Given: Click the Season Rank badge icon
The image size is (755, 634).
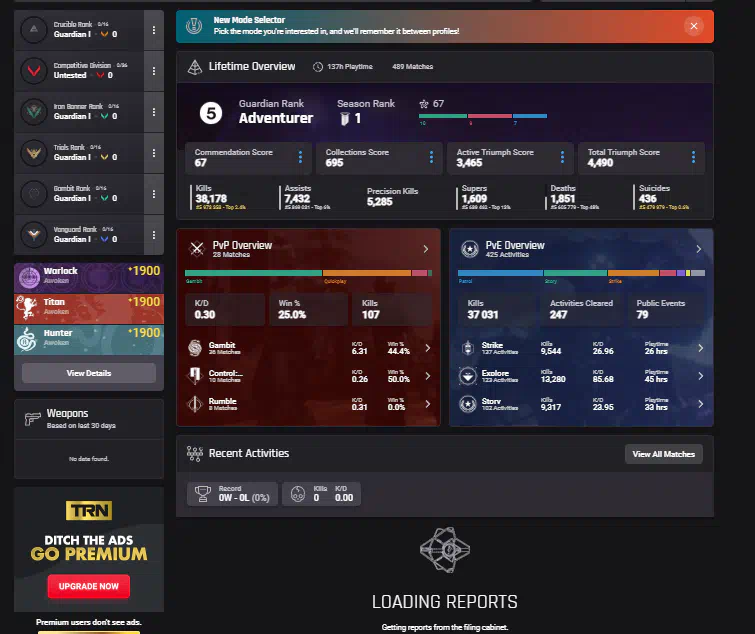Looking at the screenshot, I should (344, 118).
